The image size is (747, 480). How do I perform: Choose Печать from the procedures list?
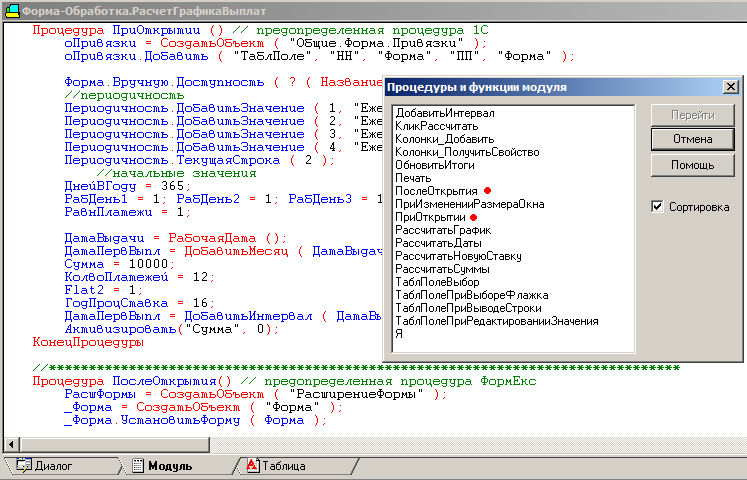coord(413,178)
